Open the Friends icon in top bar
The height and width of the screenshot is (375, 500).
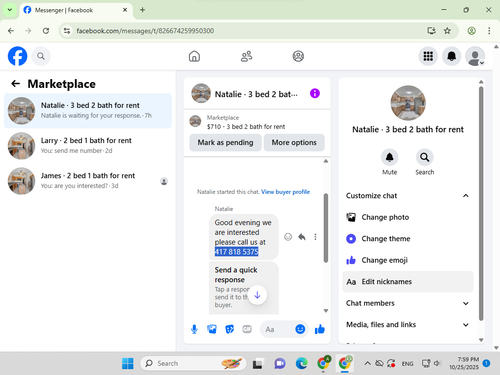(246, 56)
